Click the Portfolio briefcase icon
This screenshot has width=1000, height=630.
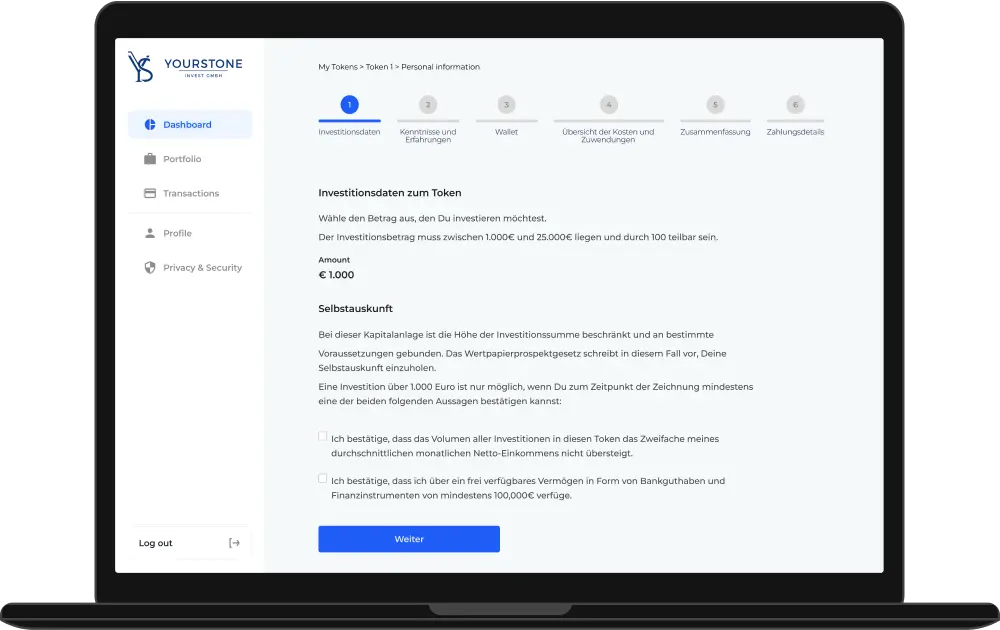(150, 159)
